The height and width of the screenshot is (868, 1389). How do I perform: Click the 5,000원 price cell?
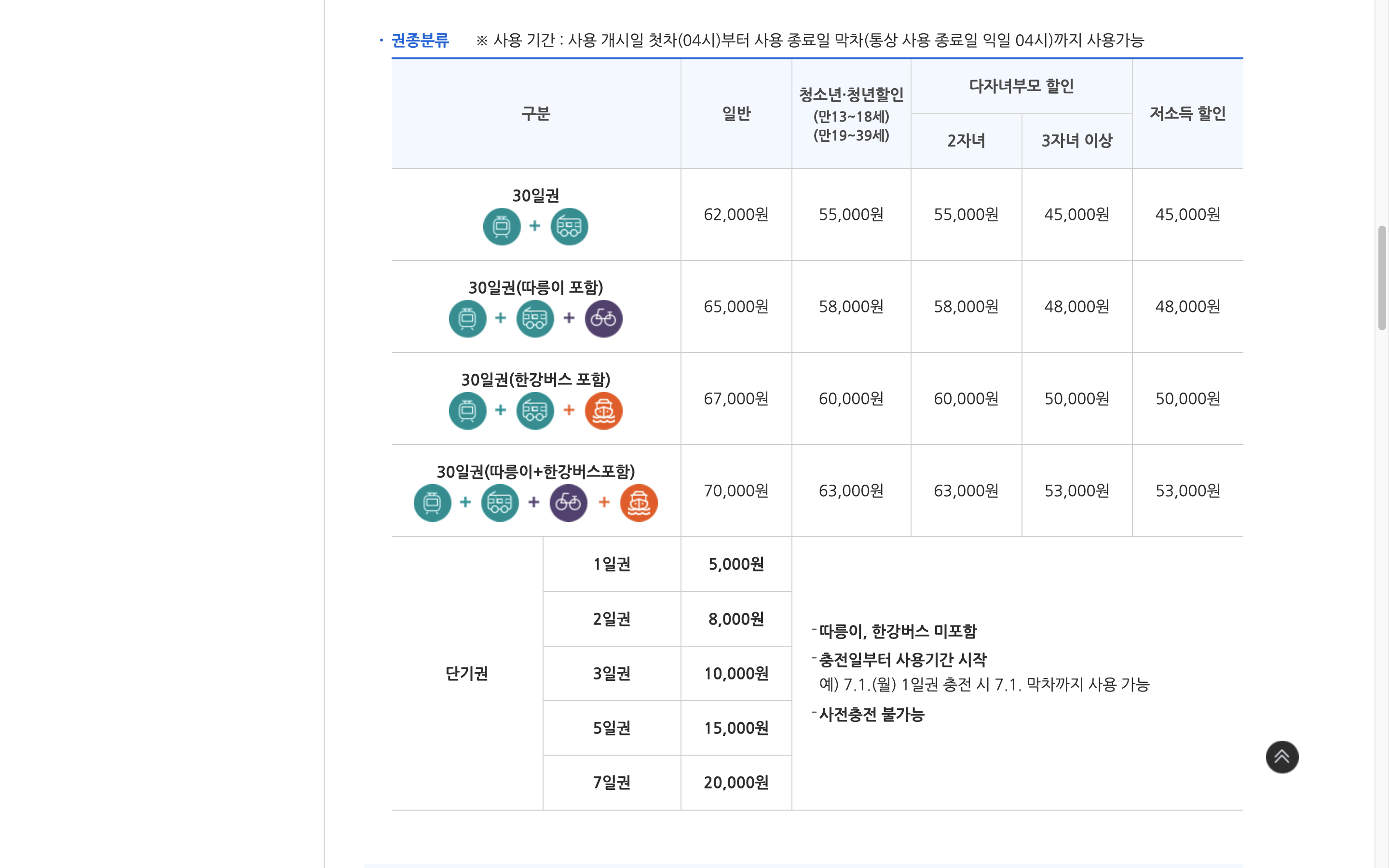[736, 564]
